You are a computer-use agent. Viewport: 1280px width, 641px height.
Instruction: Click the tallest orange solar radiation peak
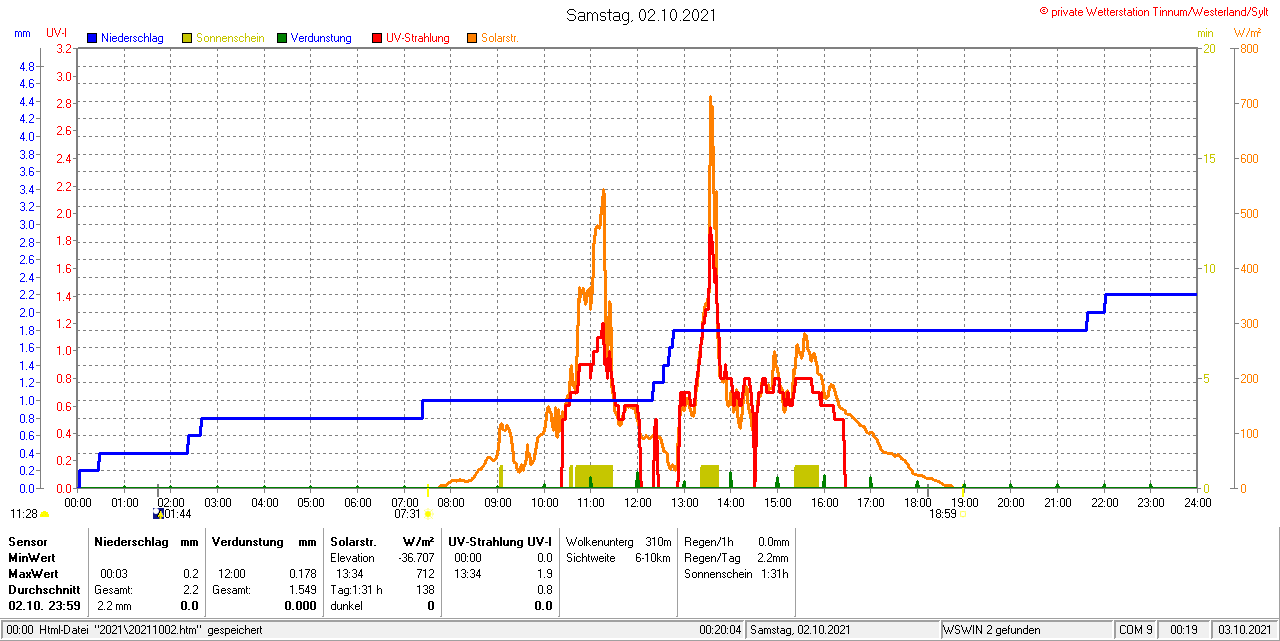[x=711, y=100]
